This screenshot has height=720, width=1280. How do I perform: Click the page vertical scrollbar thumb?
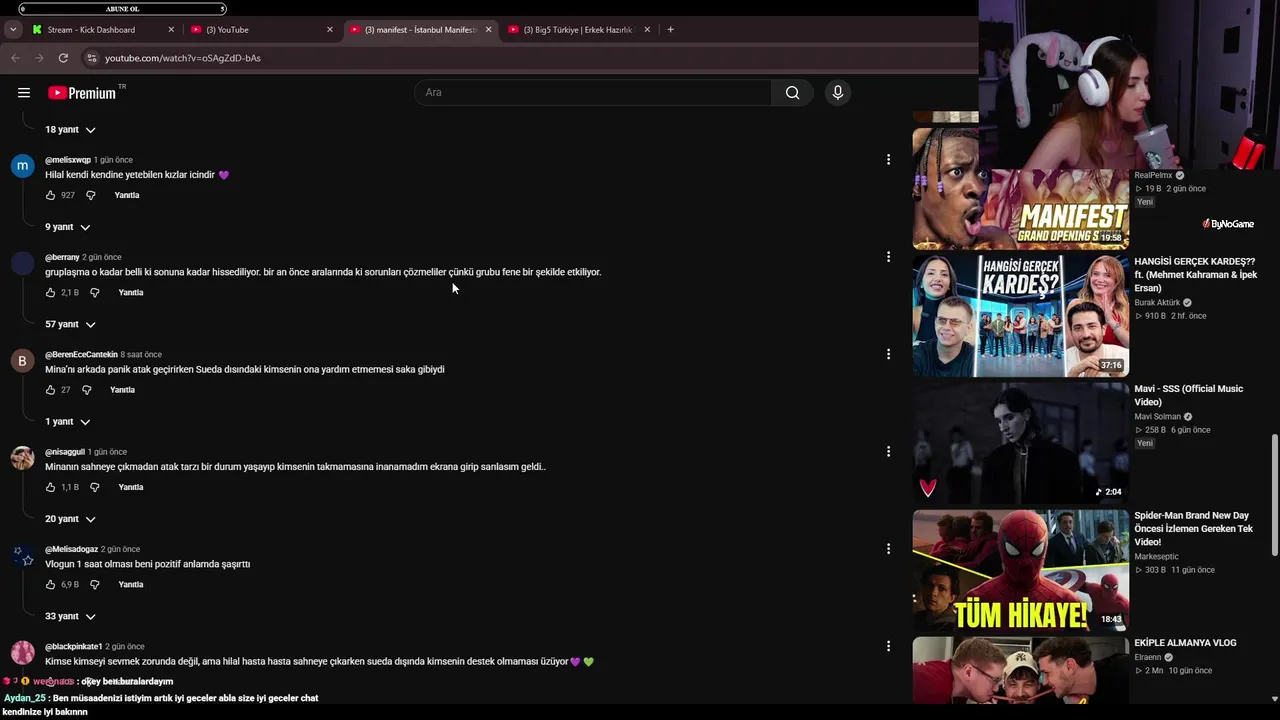click(x=1274, y=495)
